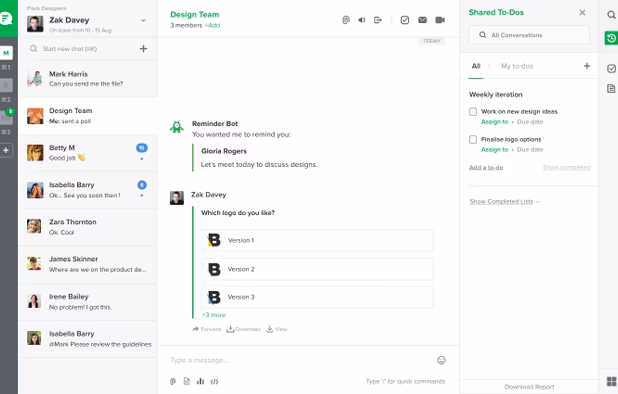Vote for Version 2 logo option
618x394 pixels.
tap(317, 269)
